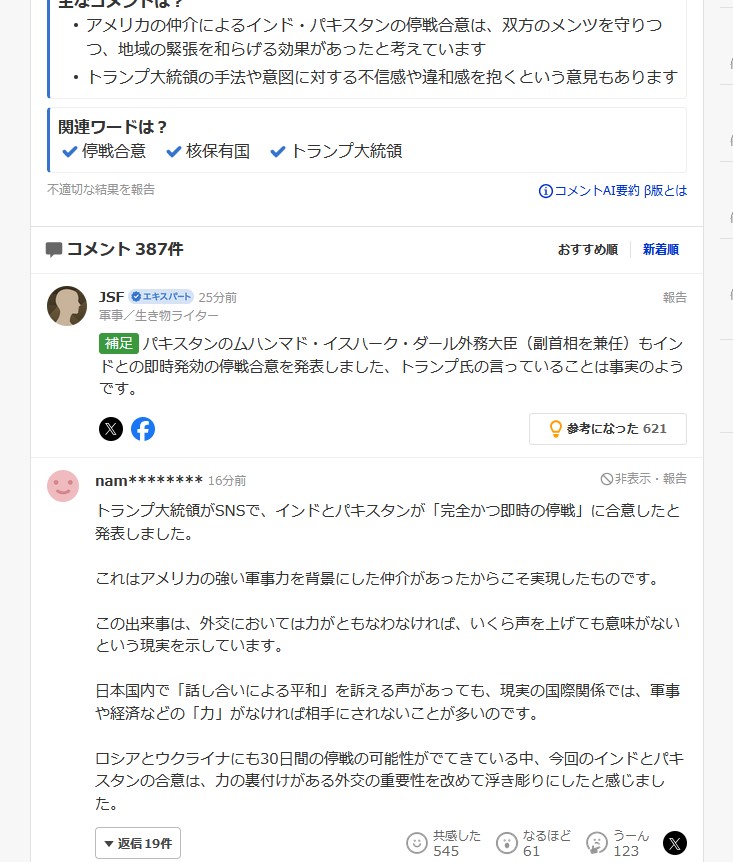Click the うーん thinking face reaction
The width and height of the screenshot is (733, 862).
pyautogui.click(x=597, y=843)
